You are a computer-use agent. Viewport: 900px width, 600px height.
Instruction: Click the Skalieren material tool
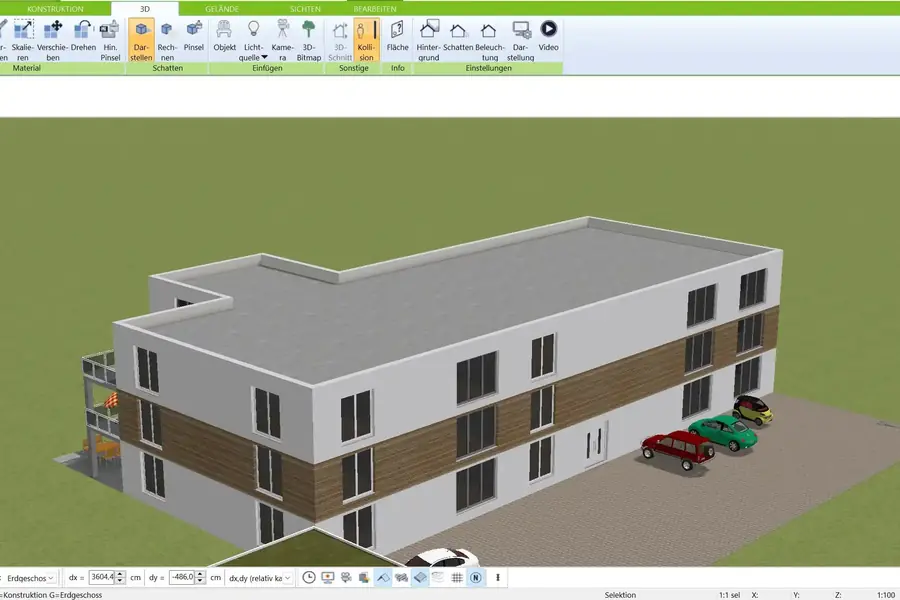tap(23, 40)
